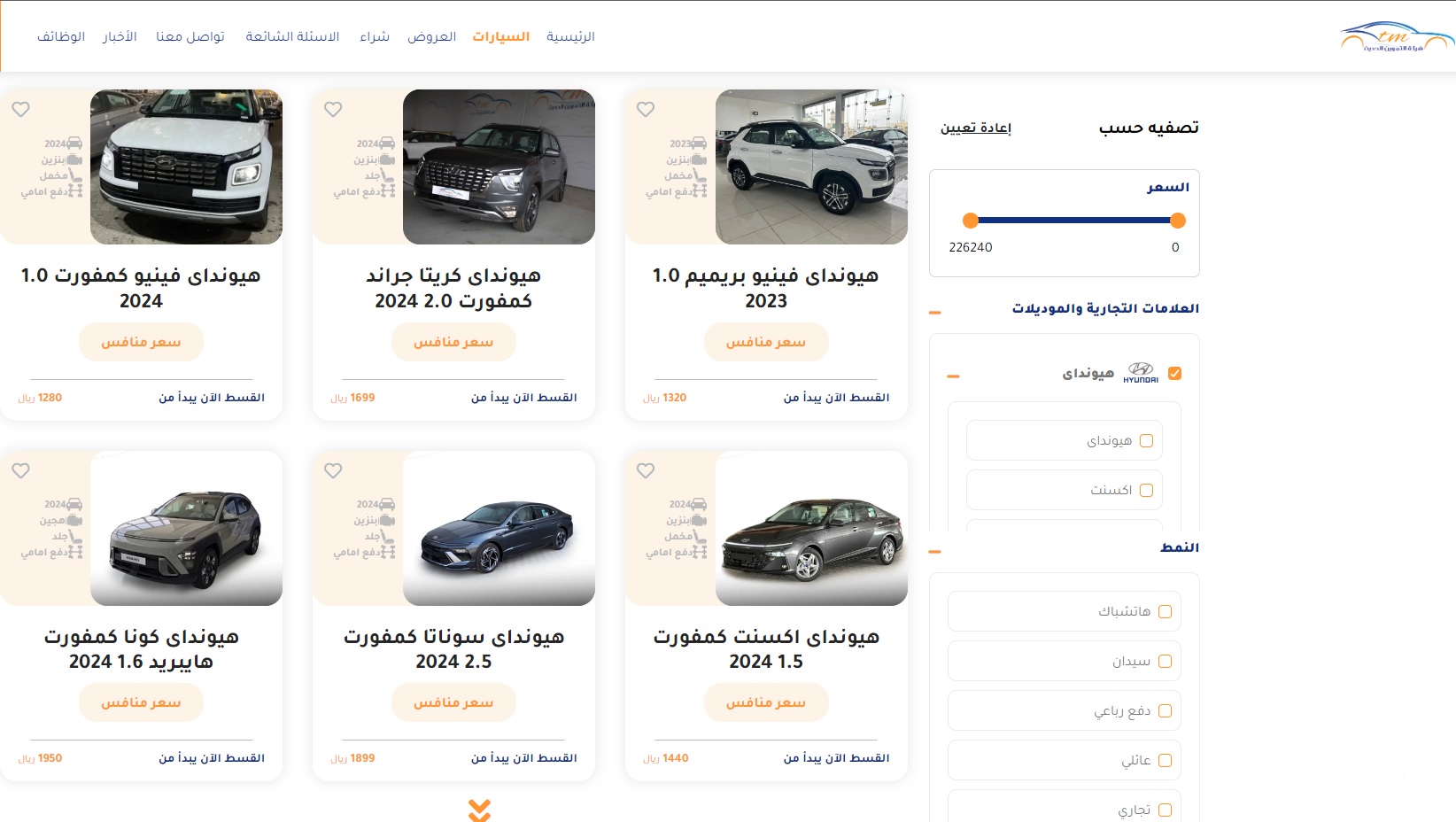
Task: Open the العروض nav item
Action: pos(432,36)
